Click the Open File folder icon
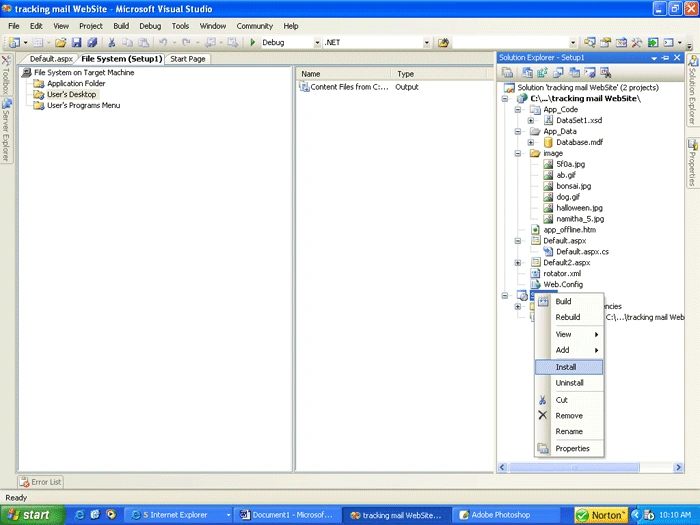Image resolution: width=700 pixels, height=525 pixels. 61,42
